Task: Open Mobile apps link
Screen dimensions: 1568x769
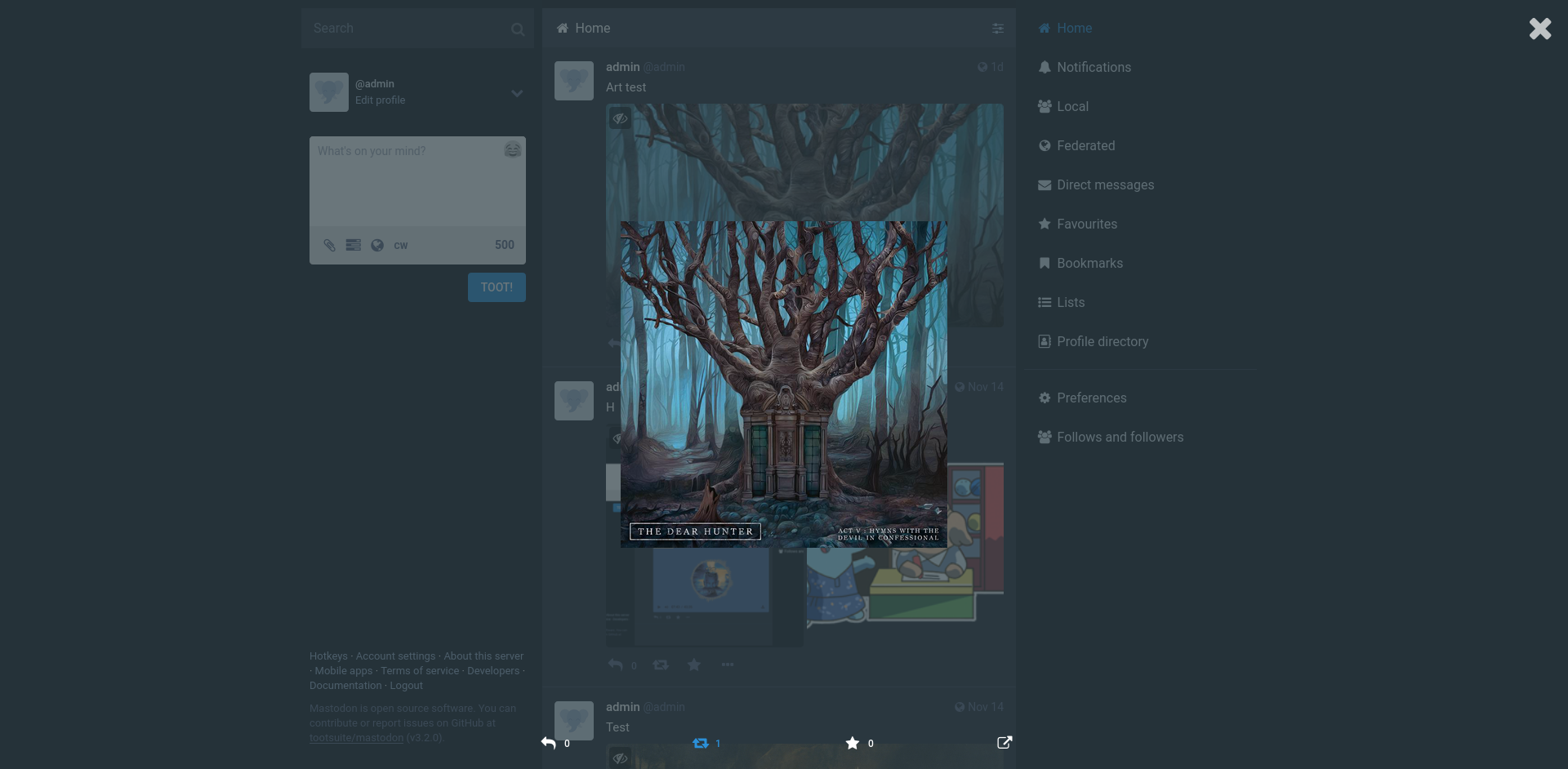Action: (x=344, y=671)
